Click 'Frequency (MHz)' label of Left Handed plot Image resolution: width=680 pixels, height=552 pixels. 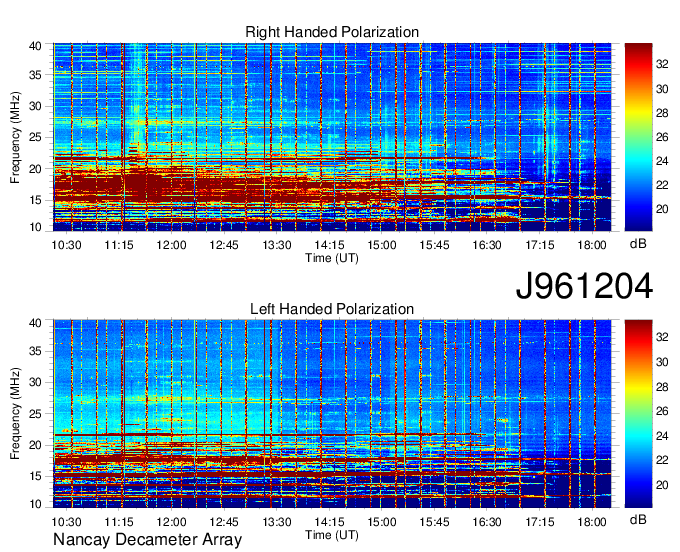15,414
